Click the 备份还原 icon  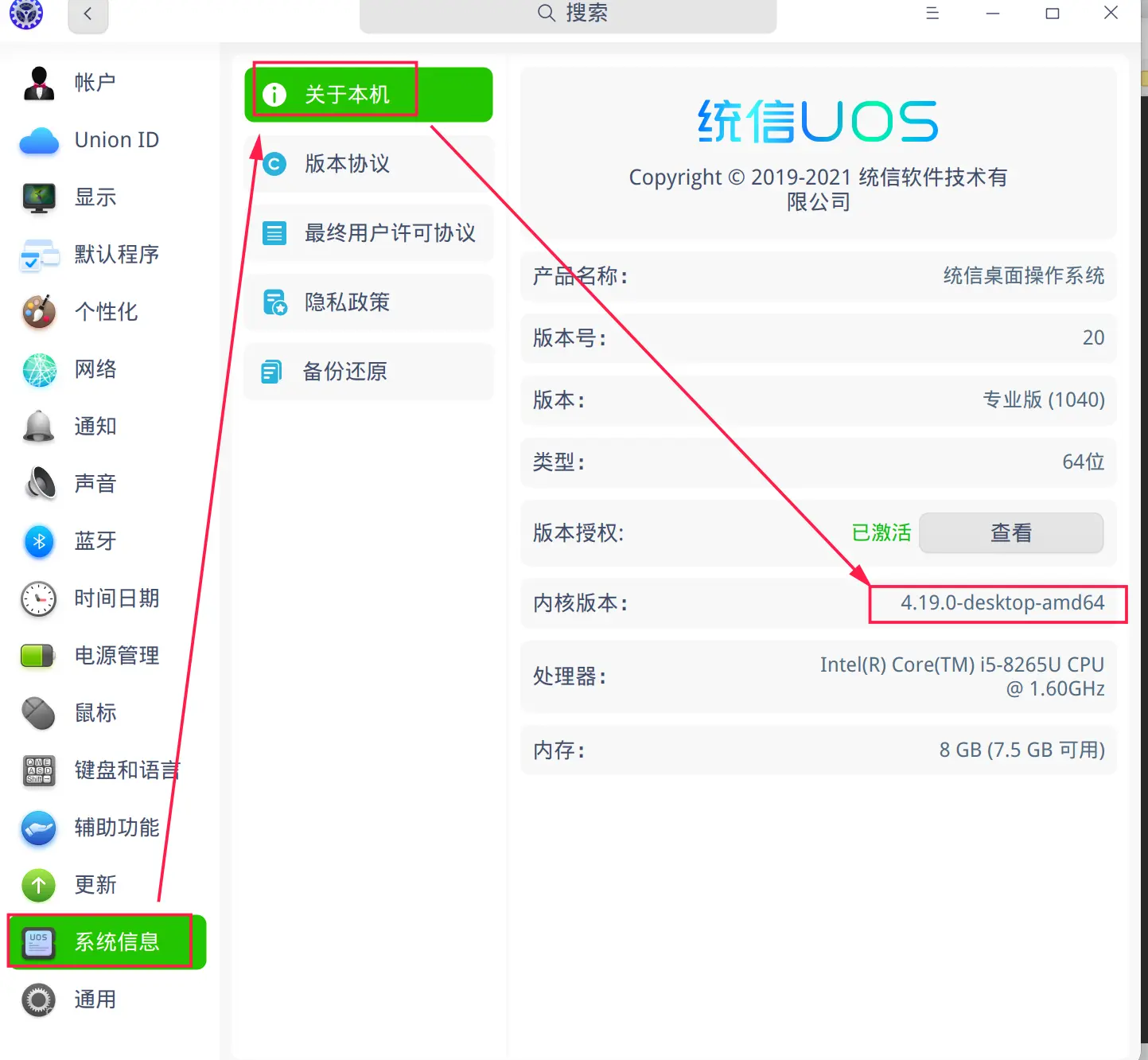click(272, 372)
